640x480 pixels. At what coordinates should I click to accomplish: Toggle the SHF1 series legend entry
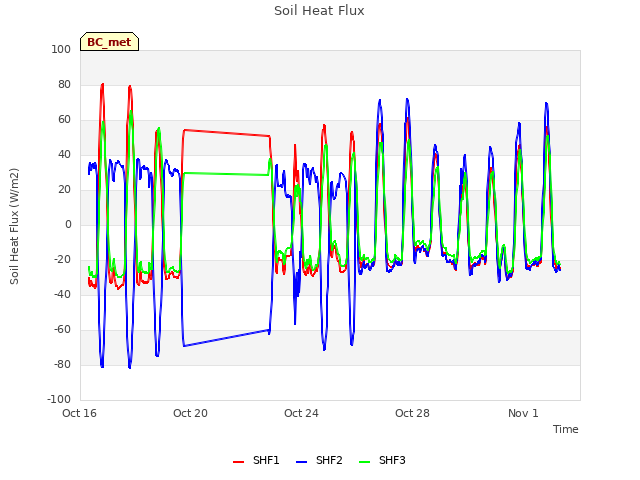256,460
